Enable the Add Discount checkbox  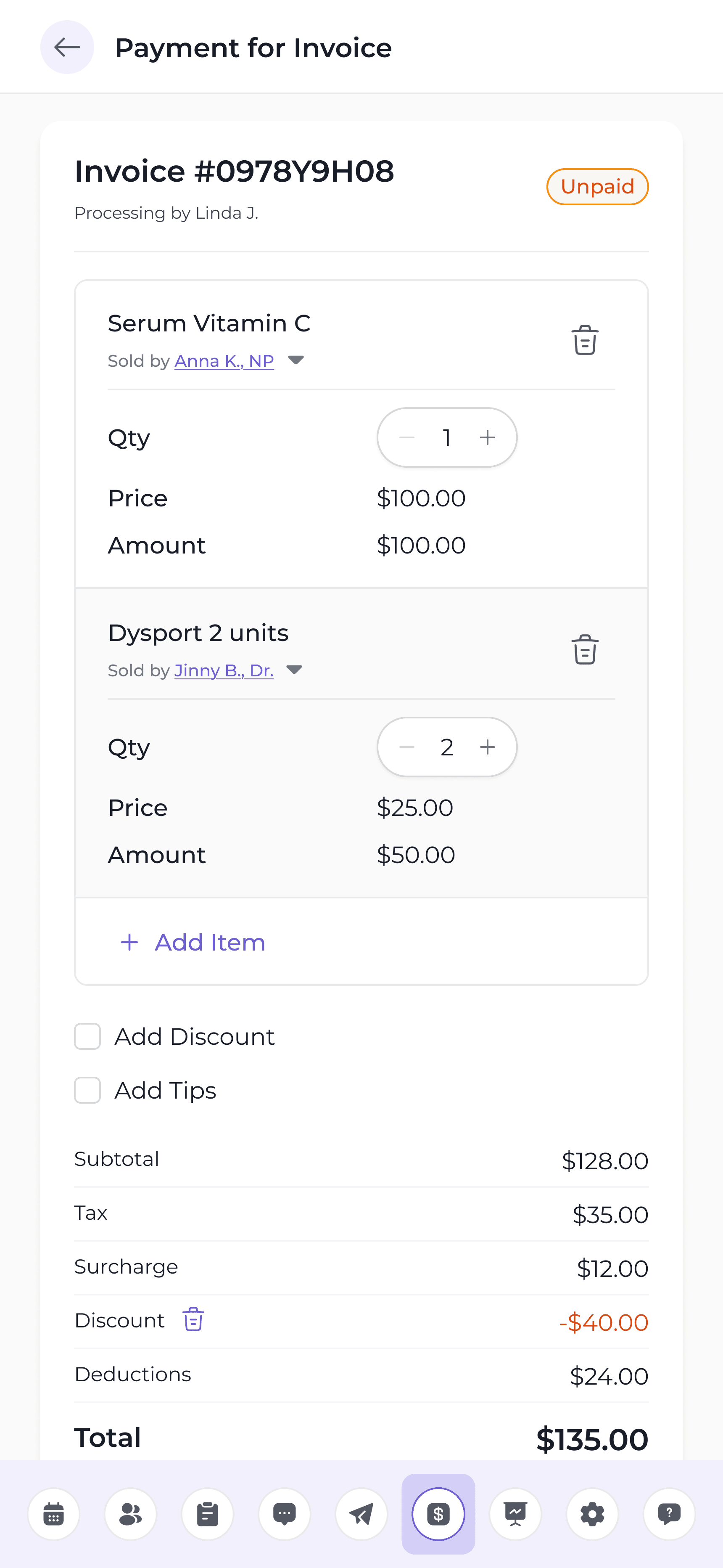tap(87, 1036)
